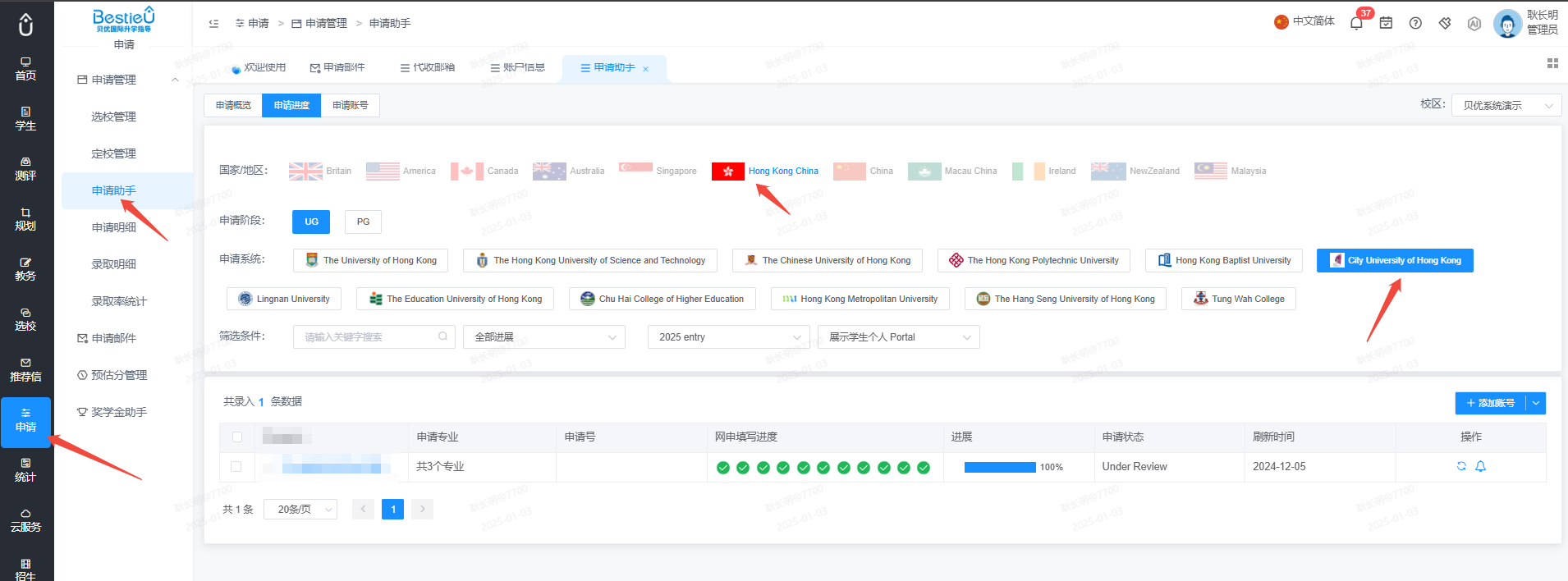The height and width of the screenshot is (581, 1568).
Task: Open the 2025 entry year dropdown
Action: (x=729, y=337)
